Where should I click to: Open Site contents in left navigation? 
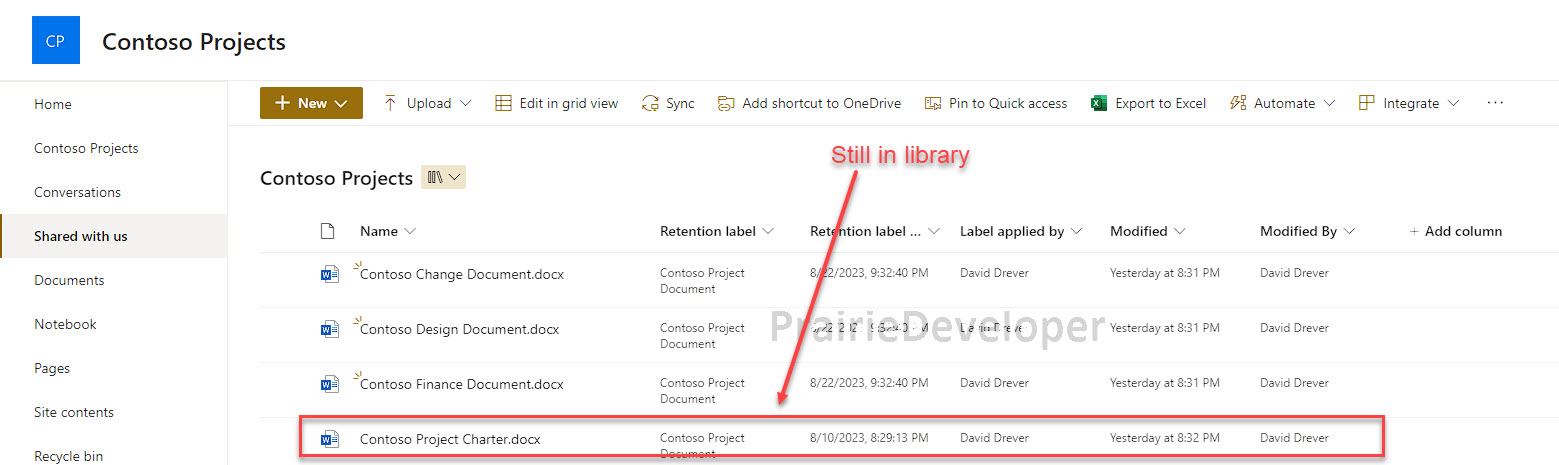pyautogui.click(x=74, y=412)
